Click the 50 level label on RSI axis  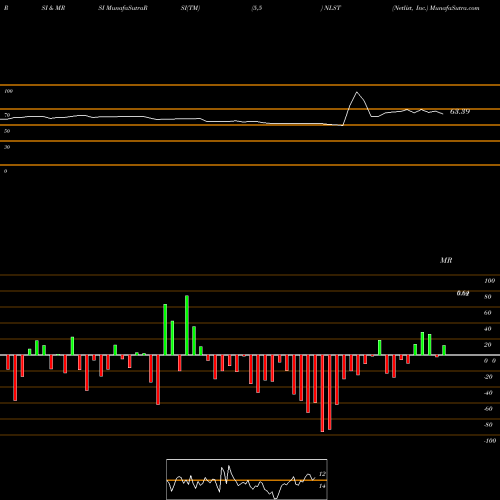tap(7, 131)
